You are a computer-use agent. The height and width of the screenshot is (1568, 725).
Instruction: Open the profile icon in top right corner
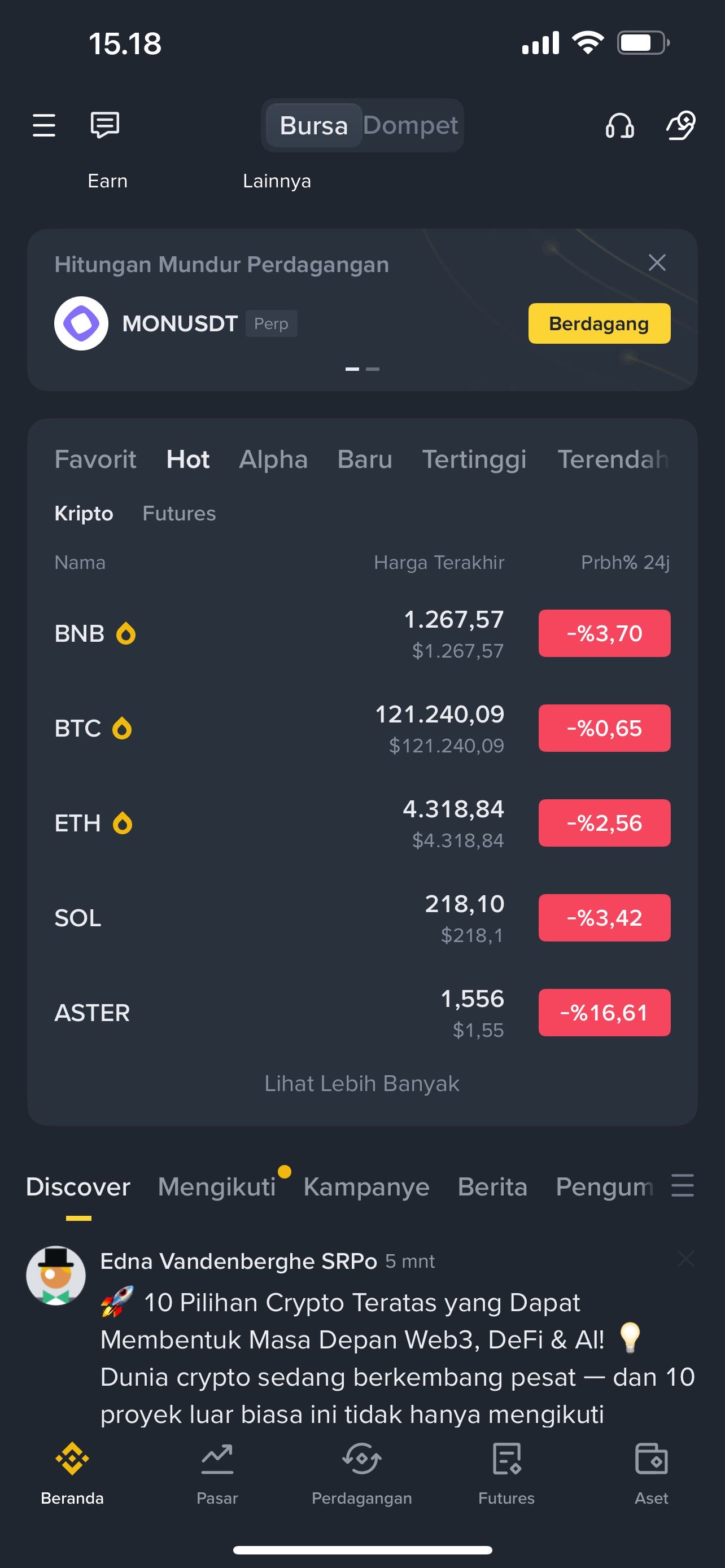(x=680, y=125)
